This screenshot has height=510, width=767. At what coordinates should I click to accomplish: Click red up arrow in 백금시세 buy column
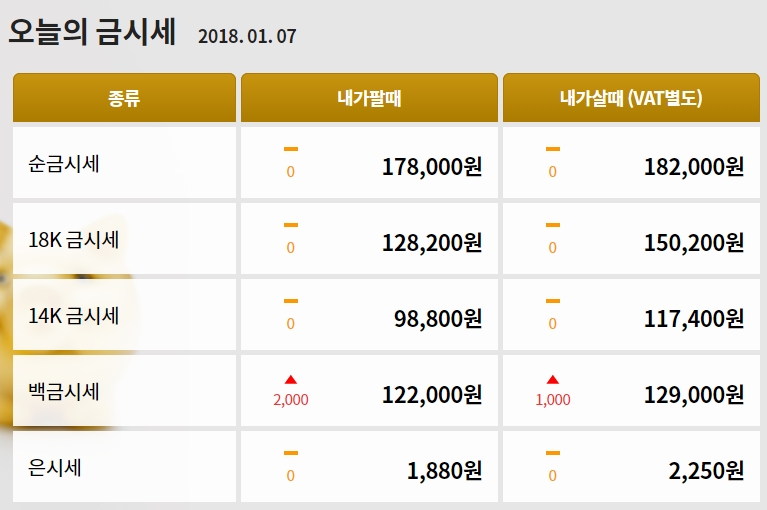click(553, 380)
